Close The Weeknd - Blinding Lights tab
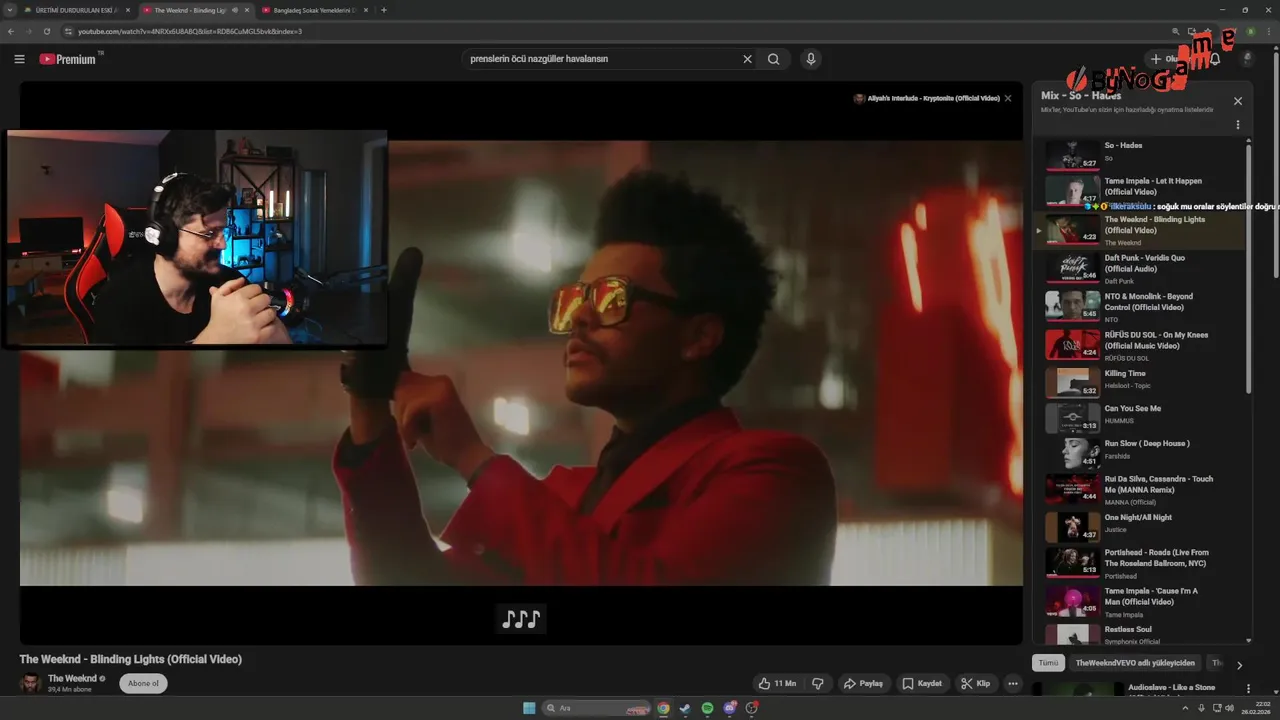This screenshot has width=1280, height=720. pos(247,10)
